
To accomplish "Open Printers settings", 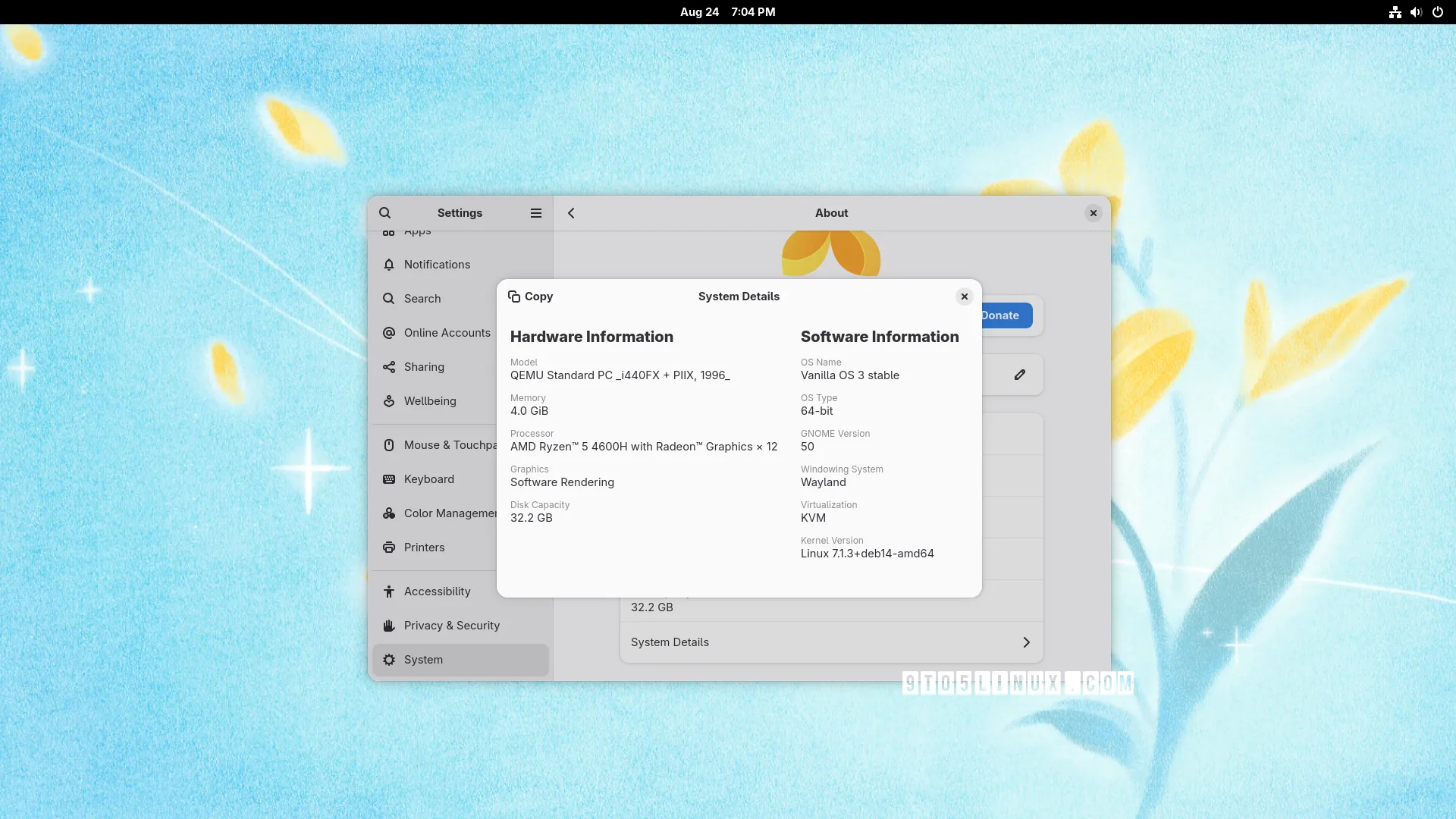I will pyautogui.click(x=436, y=548).
